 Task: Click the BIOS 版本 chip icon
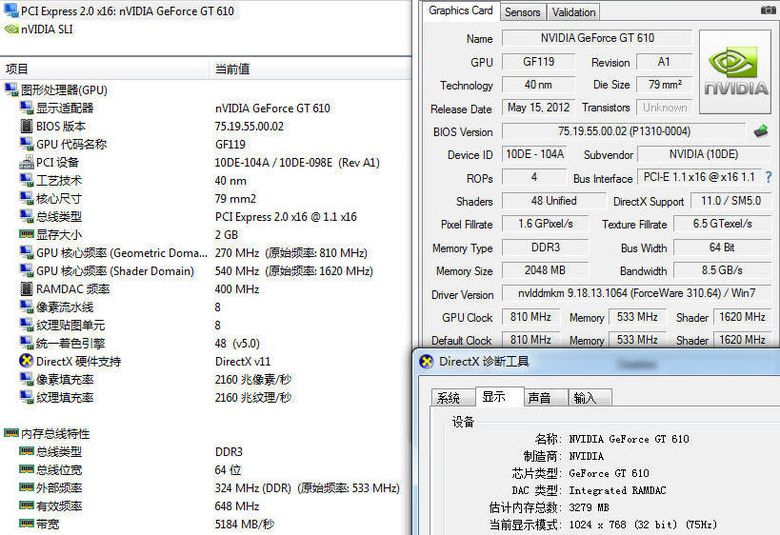click(x=26, y=126)
